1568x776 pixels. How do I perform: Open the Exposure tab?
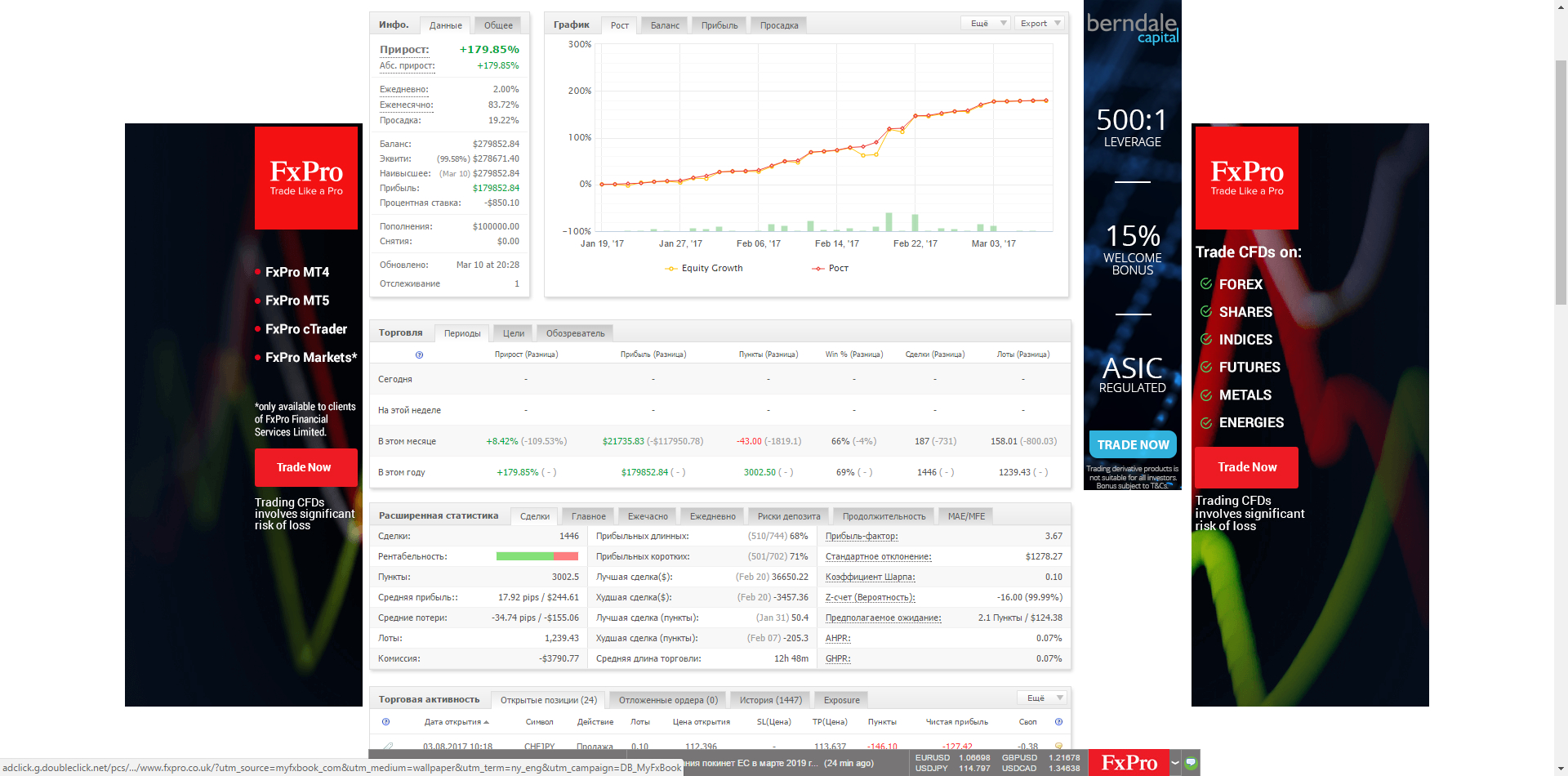842,700
